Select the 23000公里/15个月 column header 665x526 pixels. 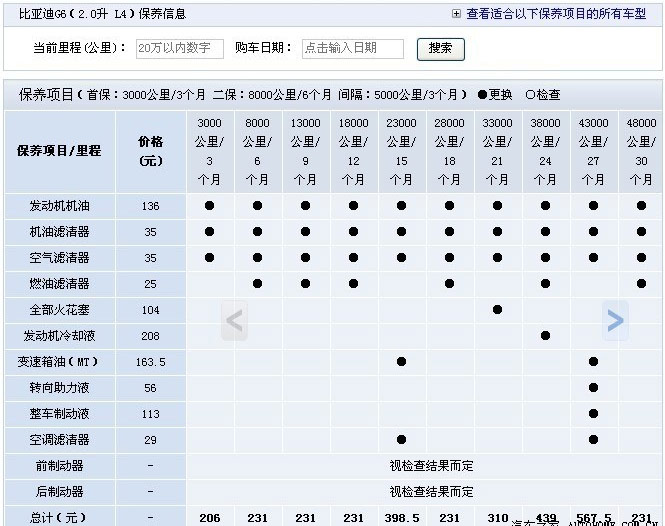tap(401, 151)
